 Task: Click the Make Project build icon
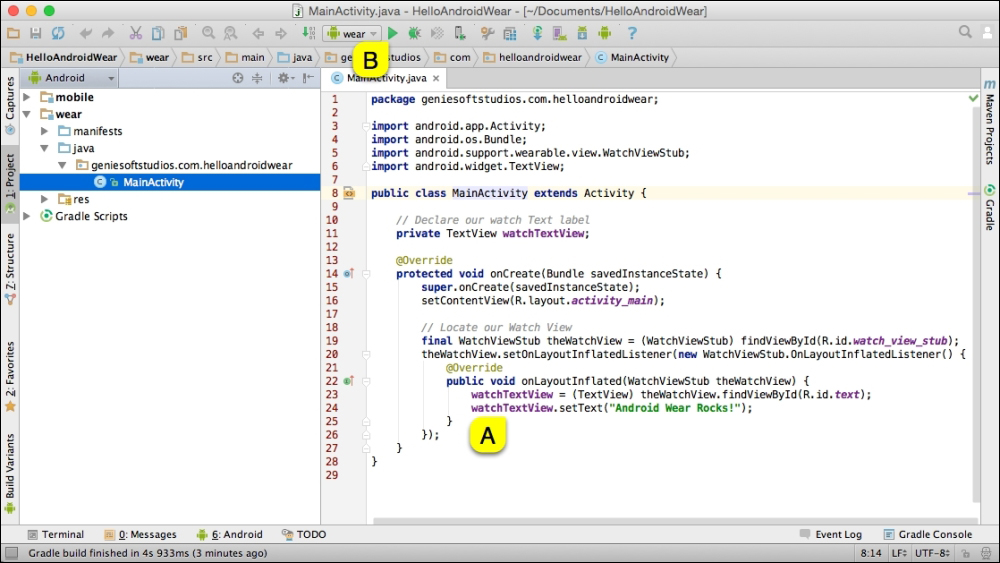[x=309, y=33]
